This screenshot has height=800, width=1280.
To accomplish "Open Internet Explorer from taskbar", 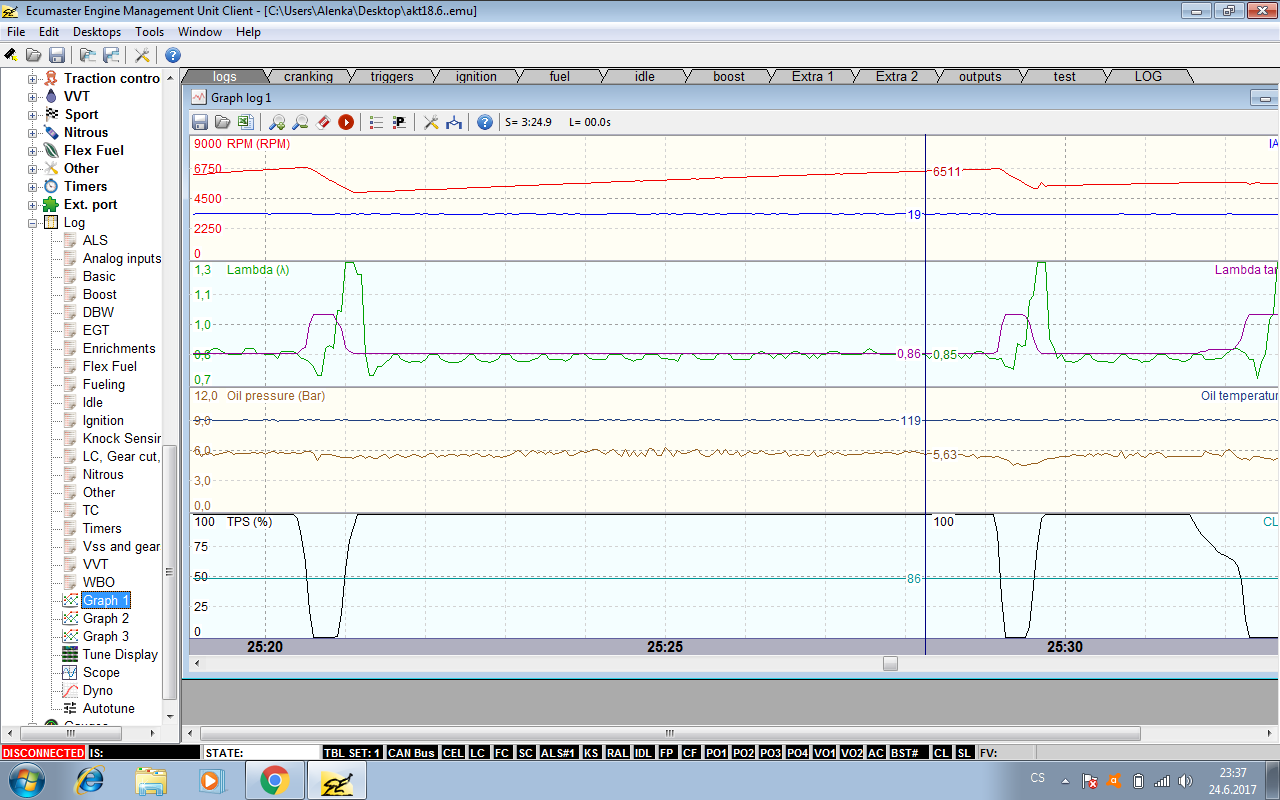I will point(90,779).
